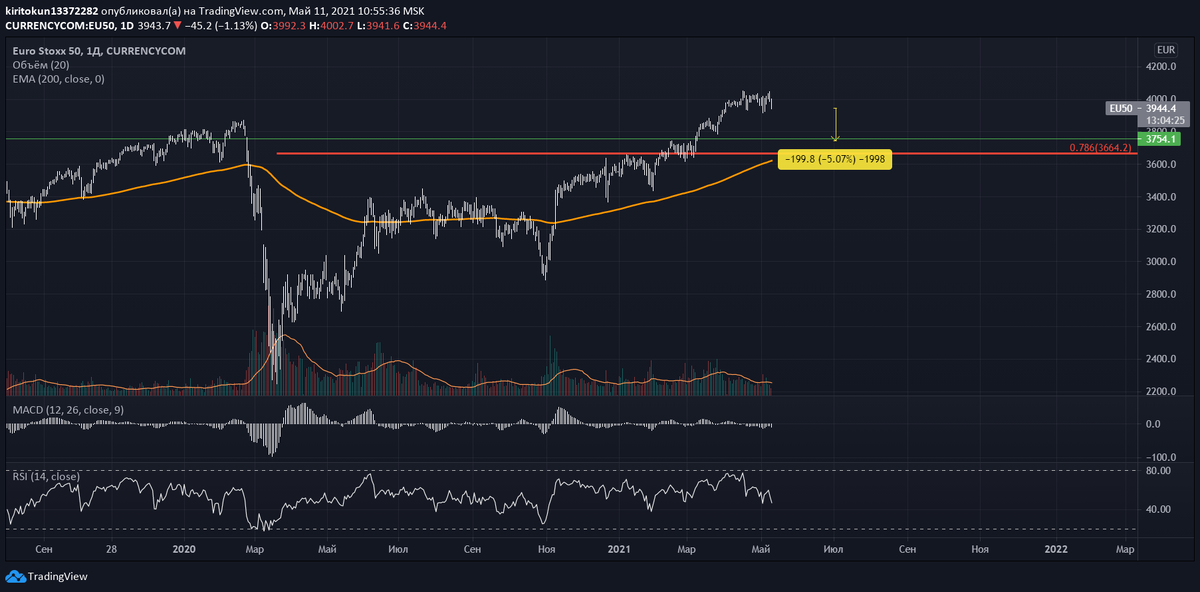Click Май 2021 on the time axis
1200x592 pixels.
click(x=762, y=549)
